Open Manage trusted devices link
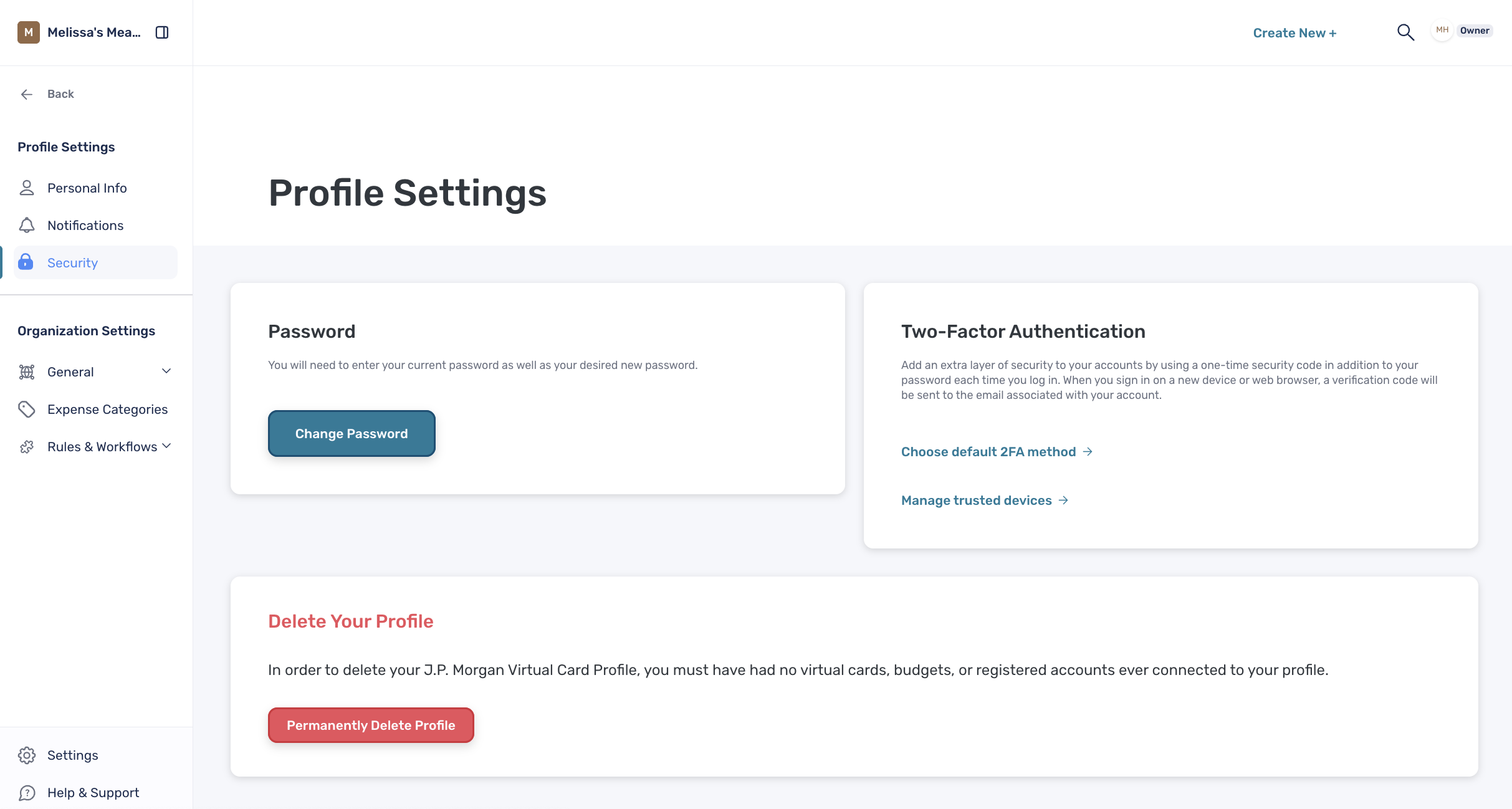 coord(985,500)
